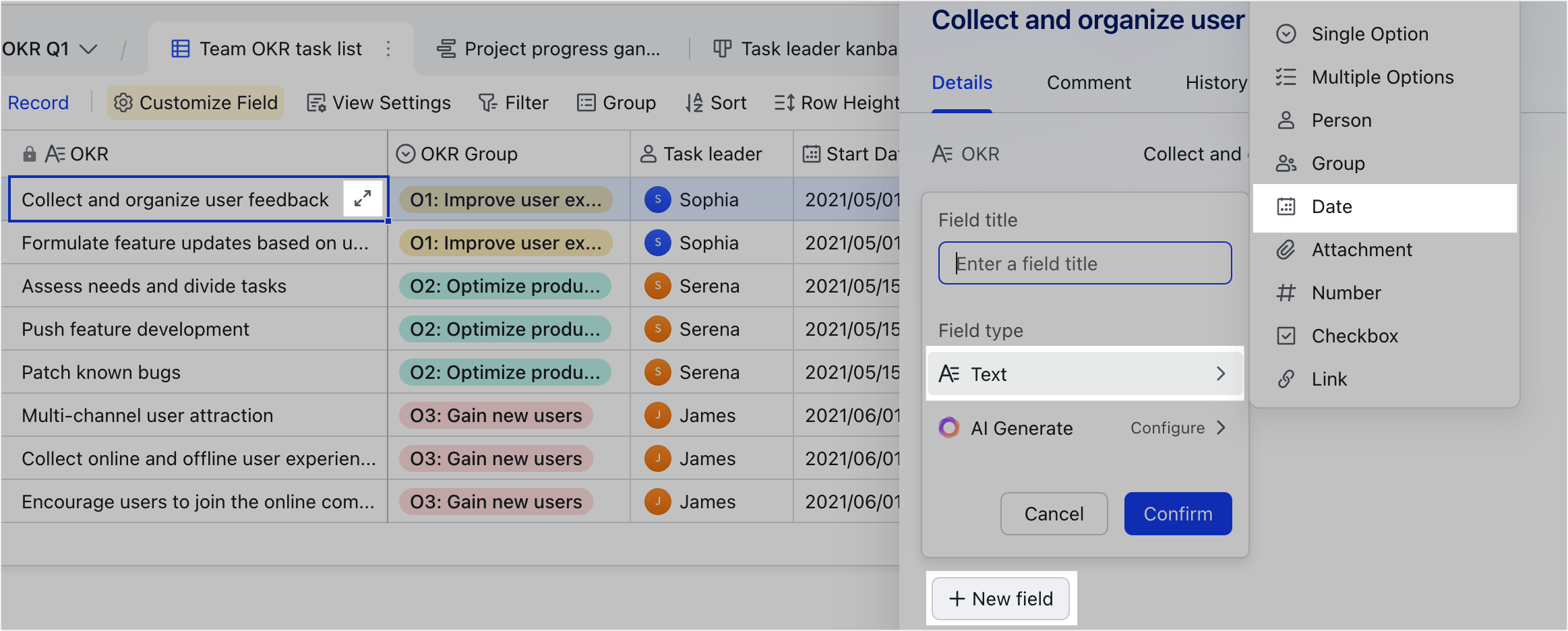Image resolution: width=1568 pixels, height=631 pixels.
Task: Click the three-dot menu on Team OKR tab
Action: (x=388, y=49)
